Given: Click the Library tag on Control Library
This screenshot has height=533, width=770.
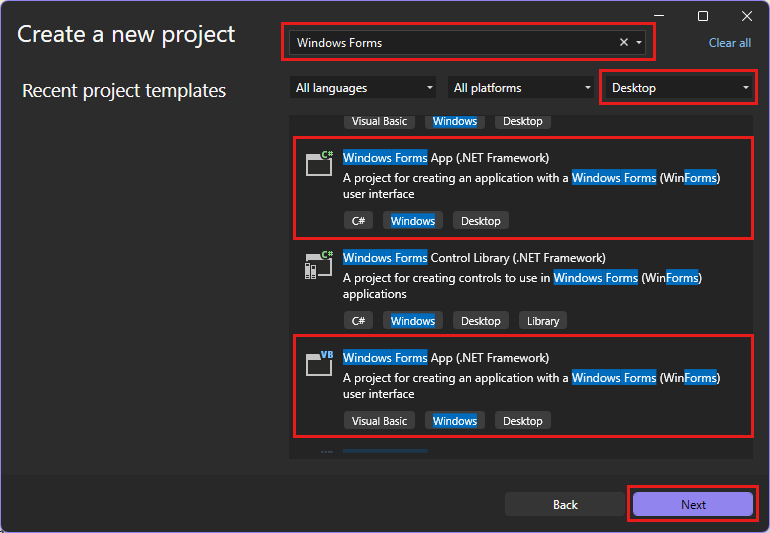Looking at the screenshot, I should [543, 321].
